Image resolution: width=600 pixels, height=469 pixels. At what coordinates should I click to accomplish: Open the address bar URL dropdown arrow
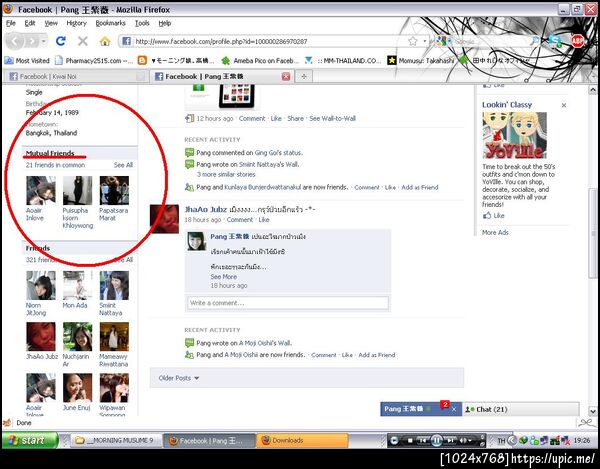point(425,41)
